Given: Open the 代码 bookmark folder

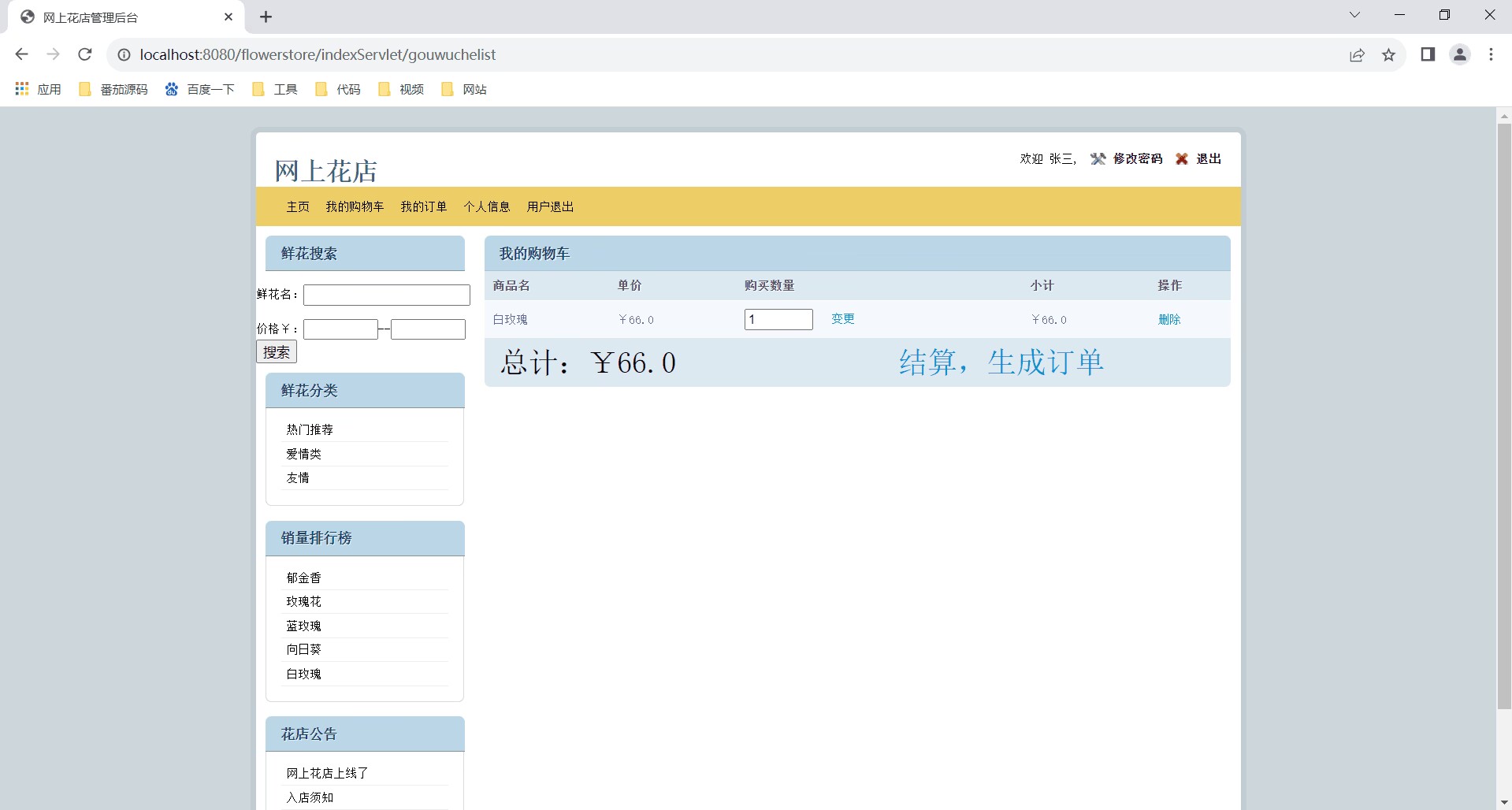Looking at the screenshot, I should pyautogui.click(x=338, y=89).
